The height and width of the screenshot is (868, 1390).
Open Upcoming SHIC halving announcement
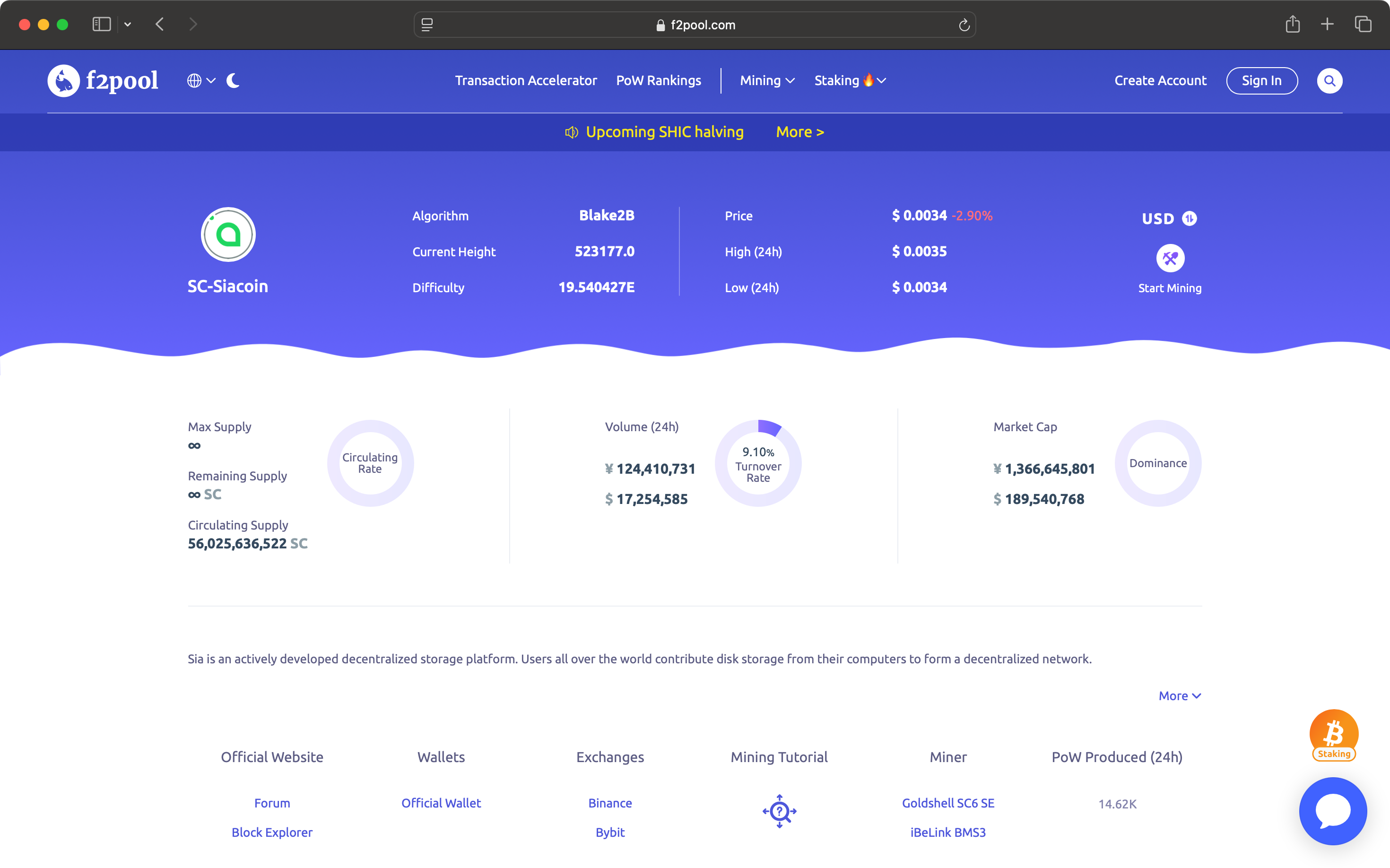click(664, 132)
